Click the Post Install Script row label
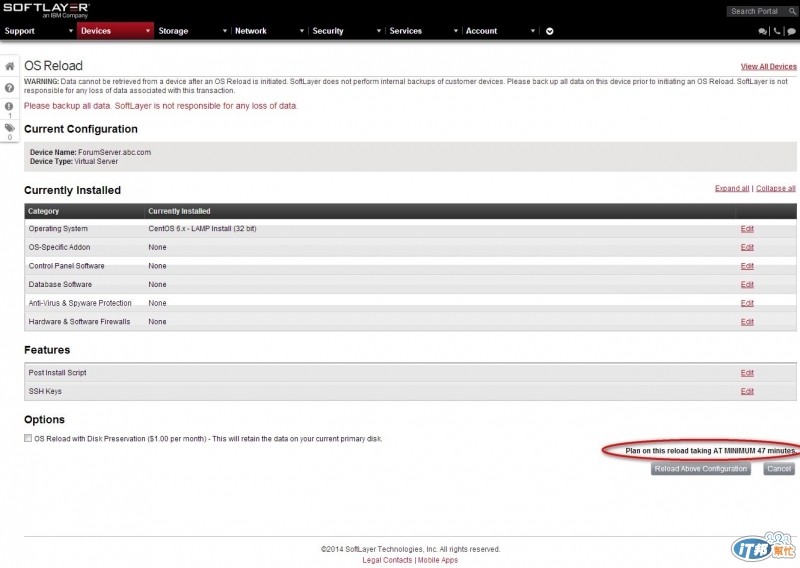The image size is (800, 568). 57,373
